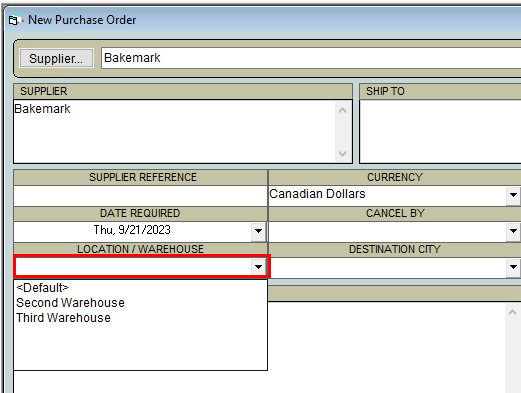Select <Default> from the warehouse list

point(42,287)
